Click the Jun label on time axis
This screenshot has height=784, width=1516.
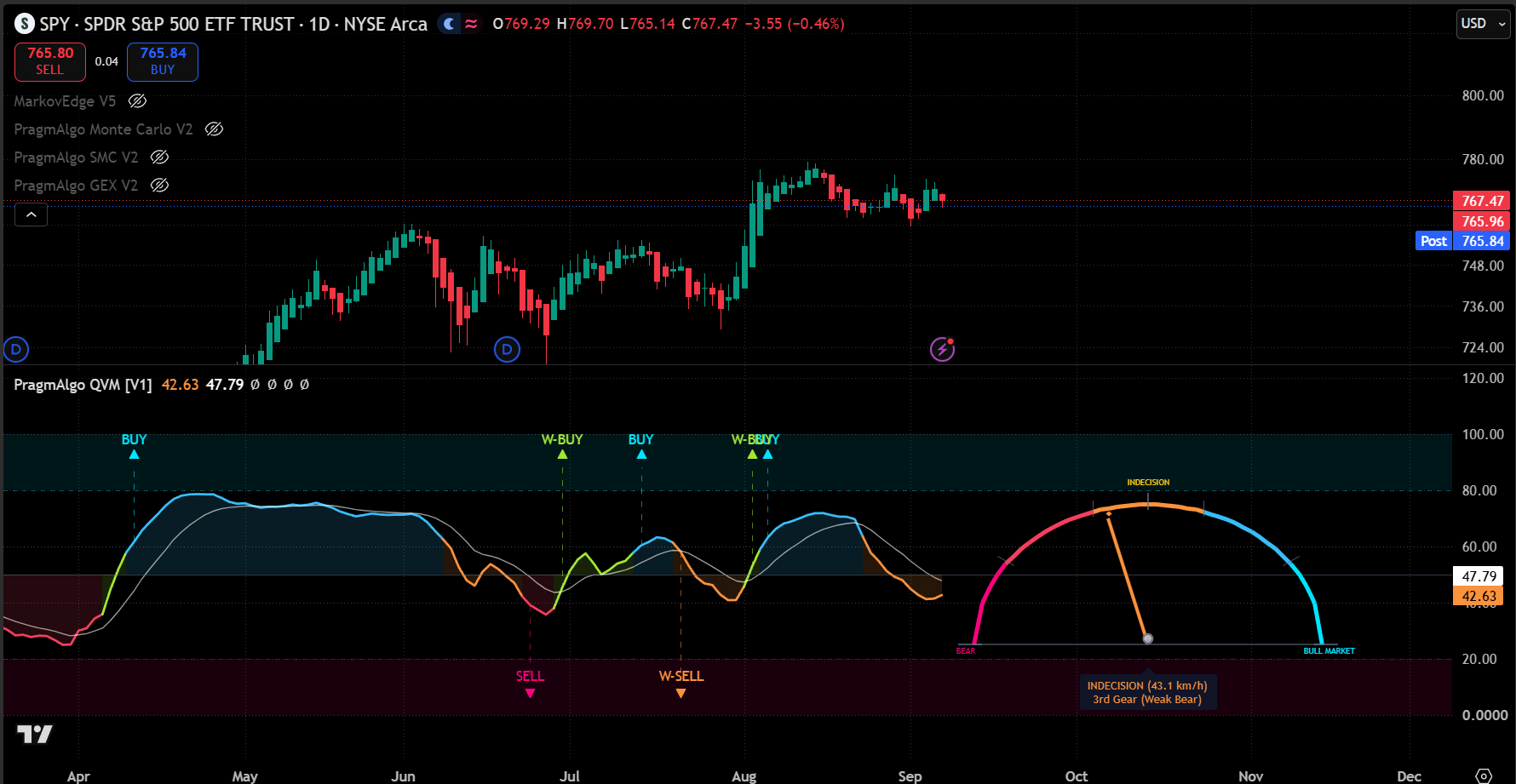pos(403,775)
